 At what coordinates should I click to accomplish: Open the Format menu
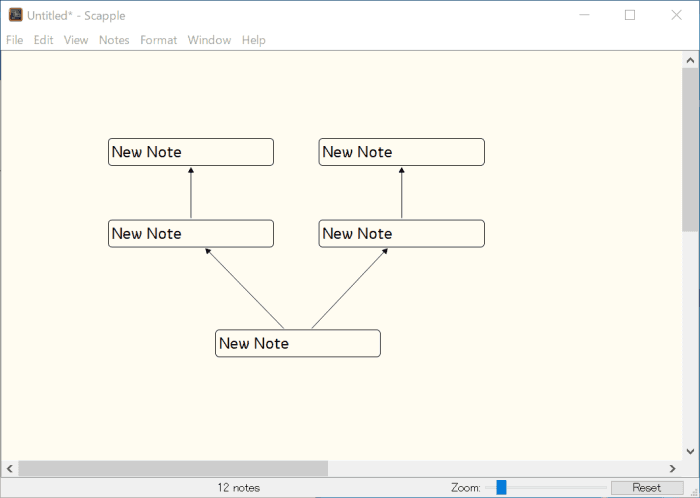point(158,40)
